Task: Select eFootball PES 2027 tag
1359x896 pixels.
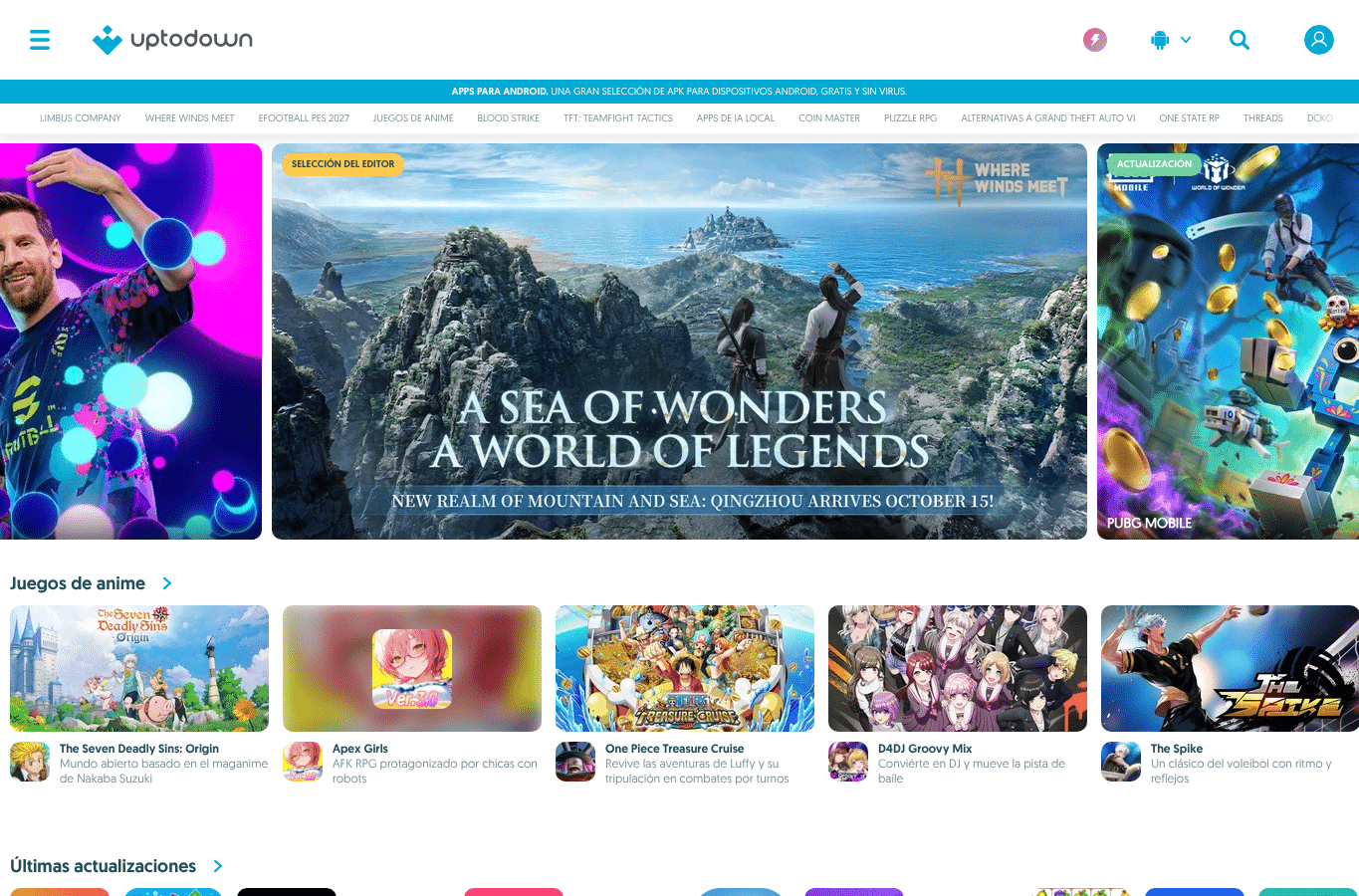Action: coord(304,118)
